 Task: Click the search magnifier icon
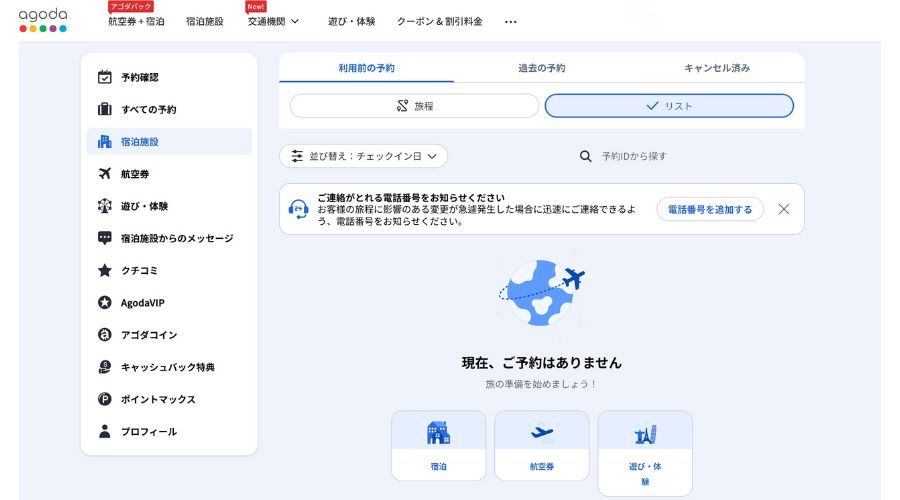pyautogui.click(x=585, y=156)
